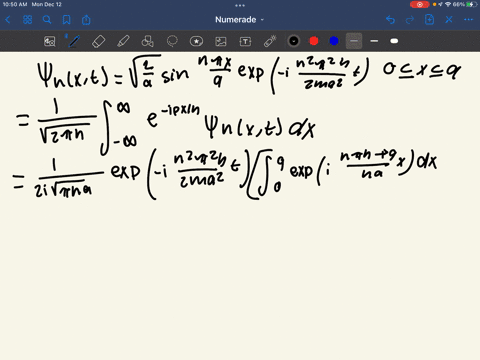Image resolution: width=480 pixels, height=360 pixels.
Task: Go back using the left chevron
Action: point(8,20)
